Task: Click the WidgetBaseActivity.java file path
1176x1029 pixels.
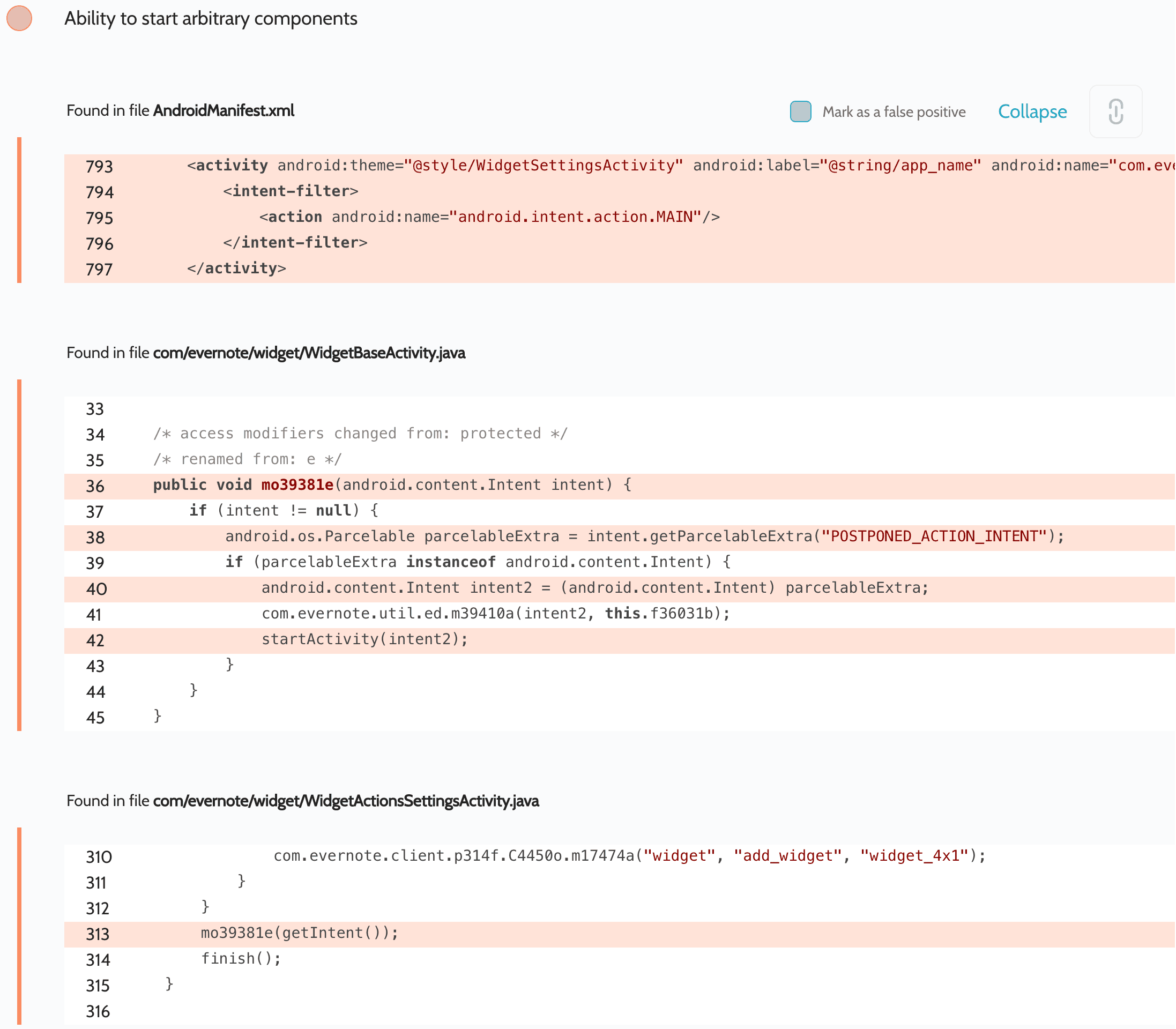Action: pyautogui.click(x=309, y=353)
